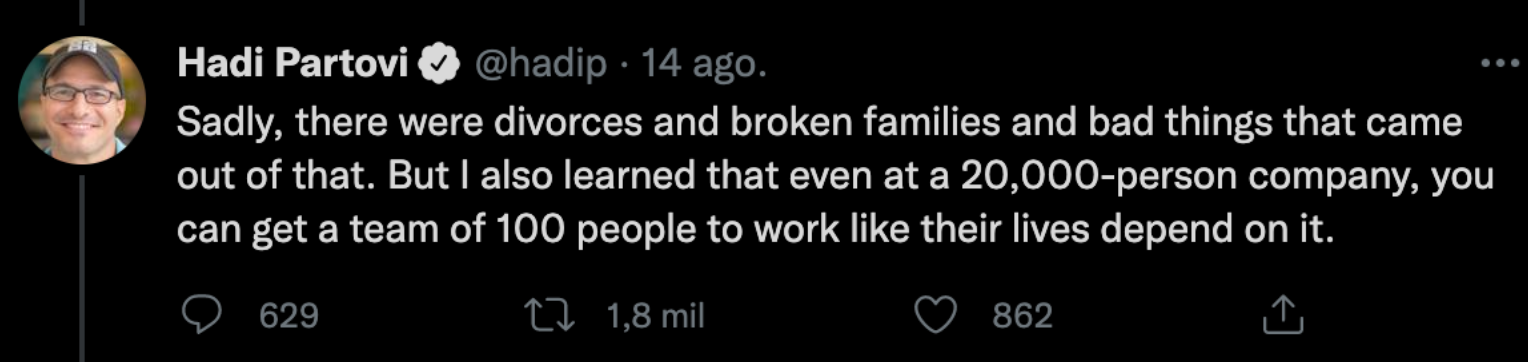The width and height of the screenshot is (1528, 362).
Task: Open the three-dot more options menu
Action: [x=1499, y=63]
